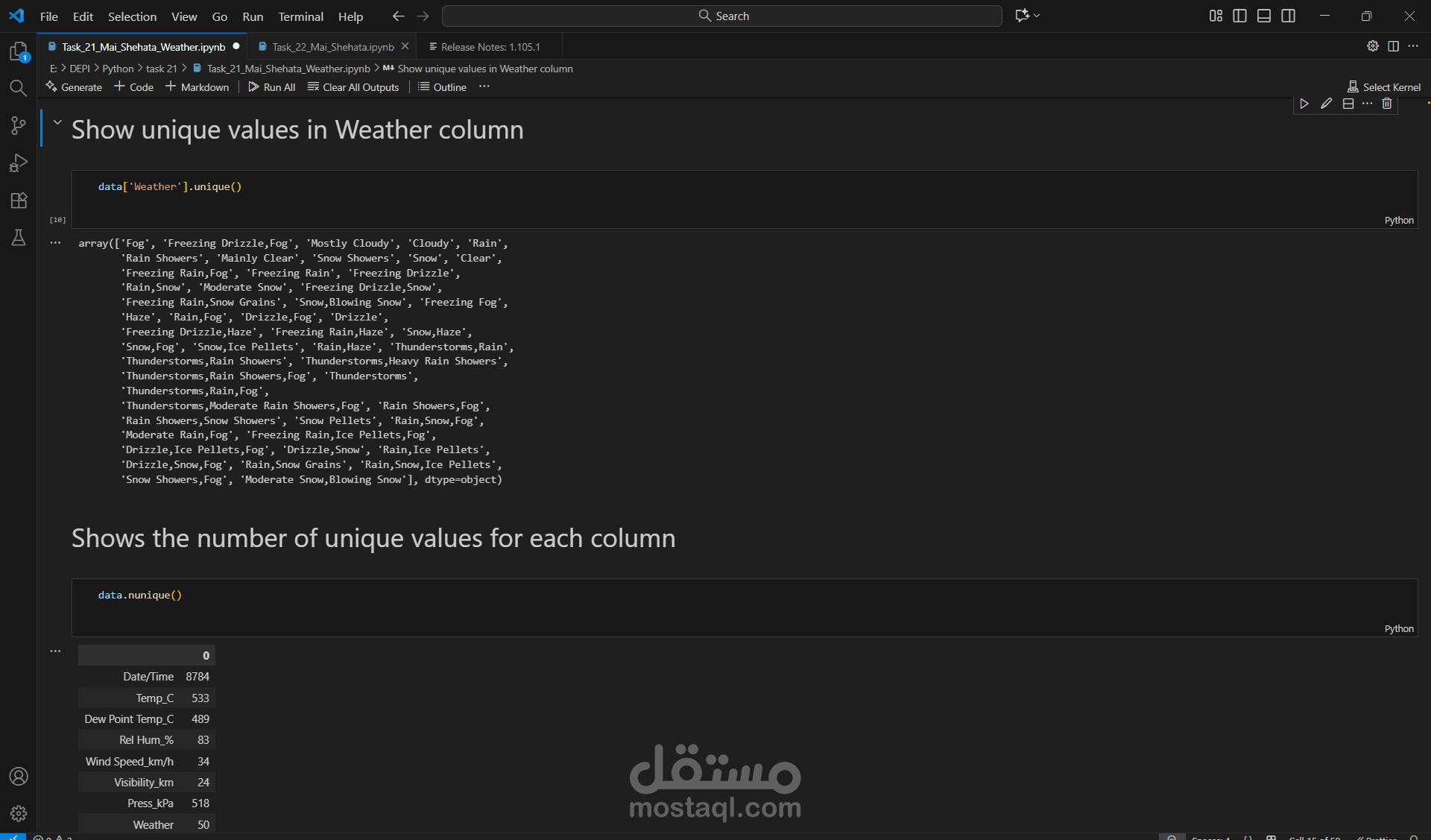This screenshot has height=840, width=1431.
Task: Expand output options of unique() cell
Action: pyautogui.click(x=55, y=243)
